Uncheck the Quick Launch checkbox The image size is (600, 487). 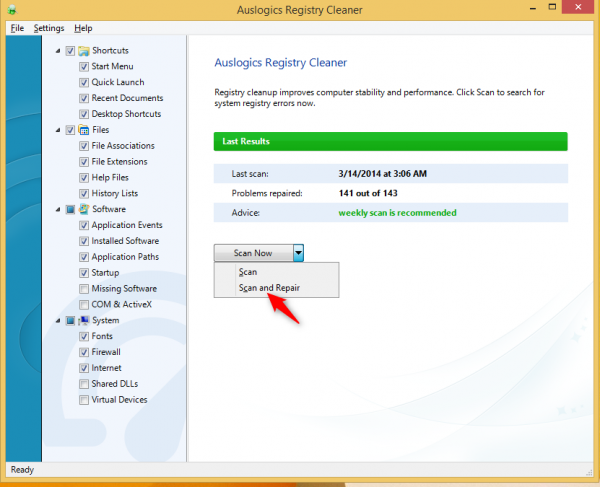84,83
